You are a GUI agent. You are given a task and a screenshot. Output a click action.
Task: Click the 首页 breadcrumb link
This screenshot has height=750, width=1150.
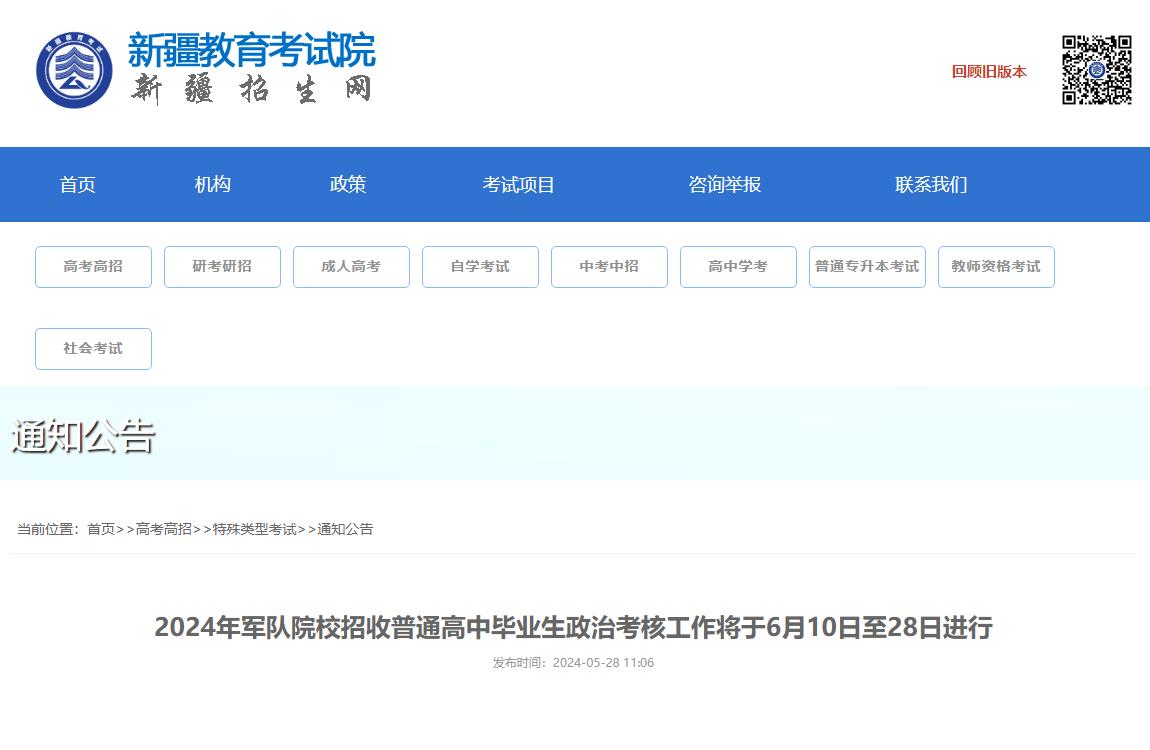point(101,529)
